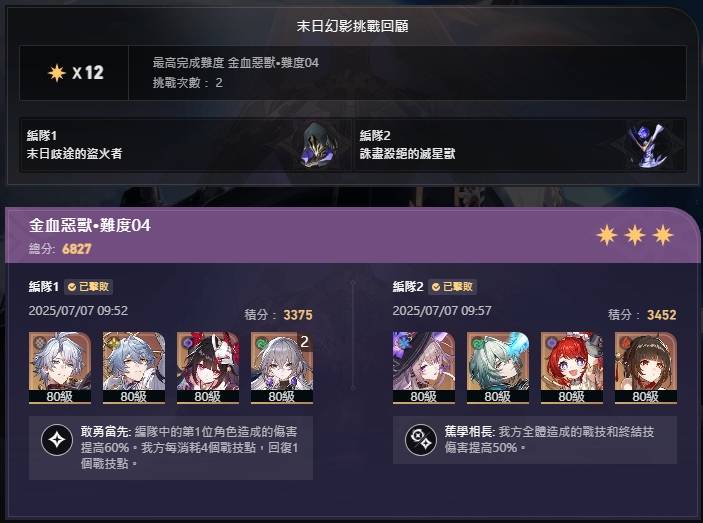Select the second blue-haired character in 編隊1

[134, 368]
